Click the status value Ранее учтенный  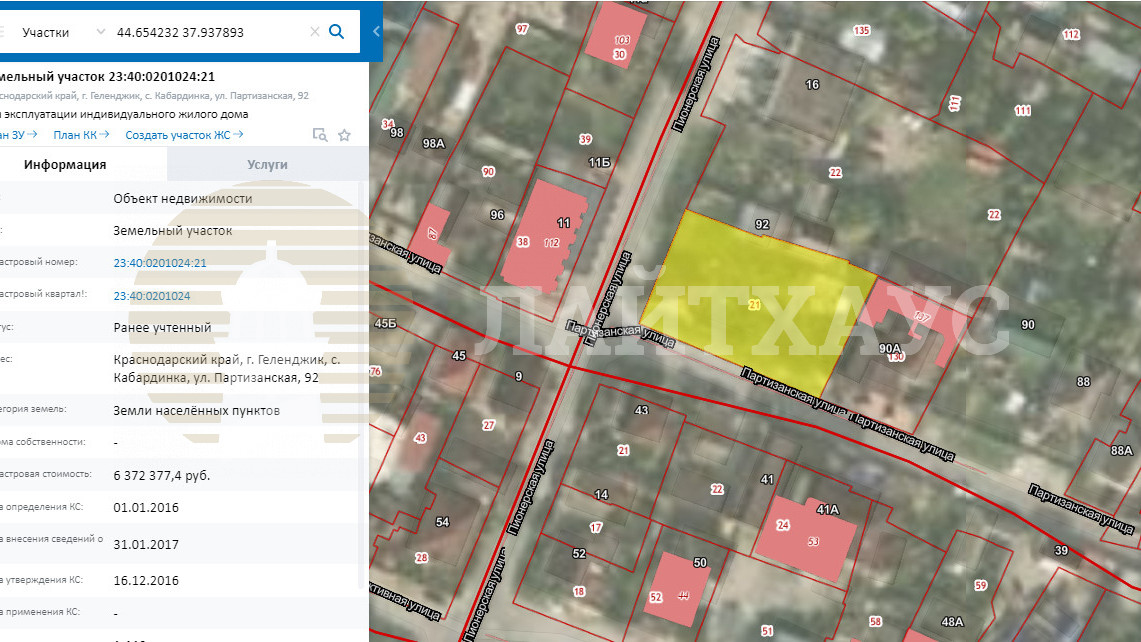[x=162, y=328]
